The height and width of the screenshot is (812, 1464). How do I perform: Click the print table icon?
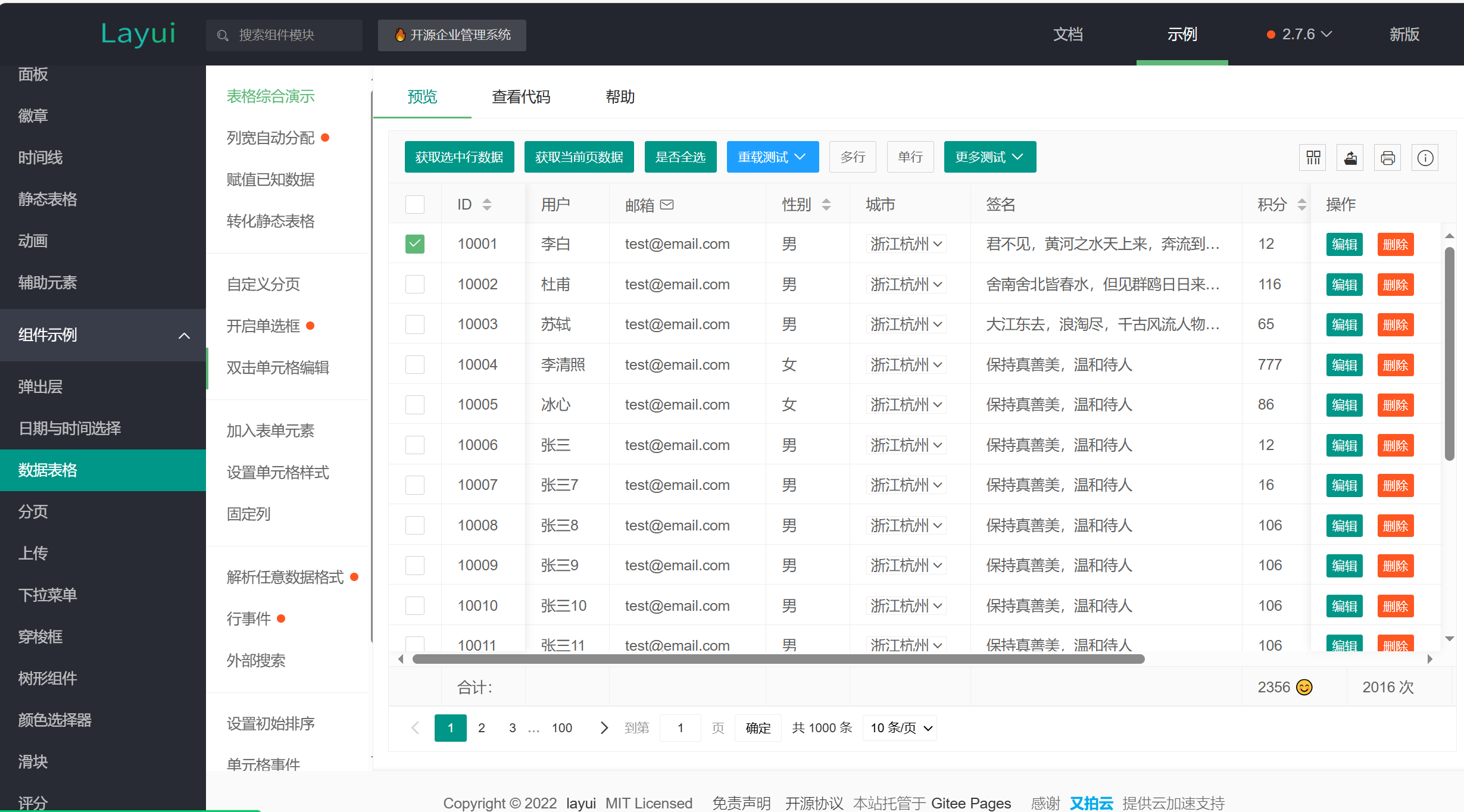coord(1387,157)
